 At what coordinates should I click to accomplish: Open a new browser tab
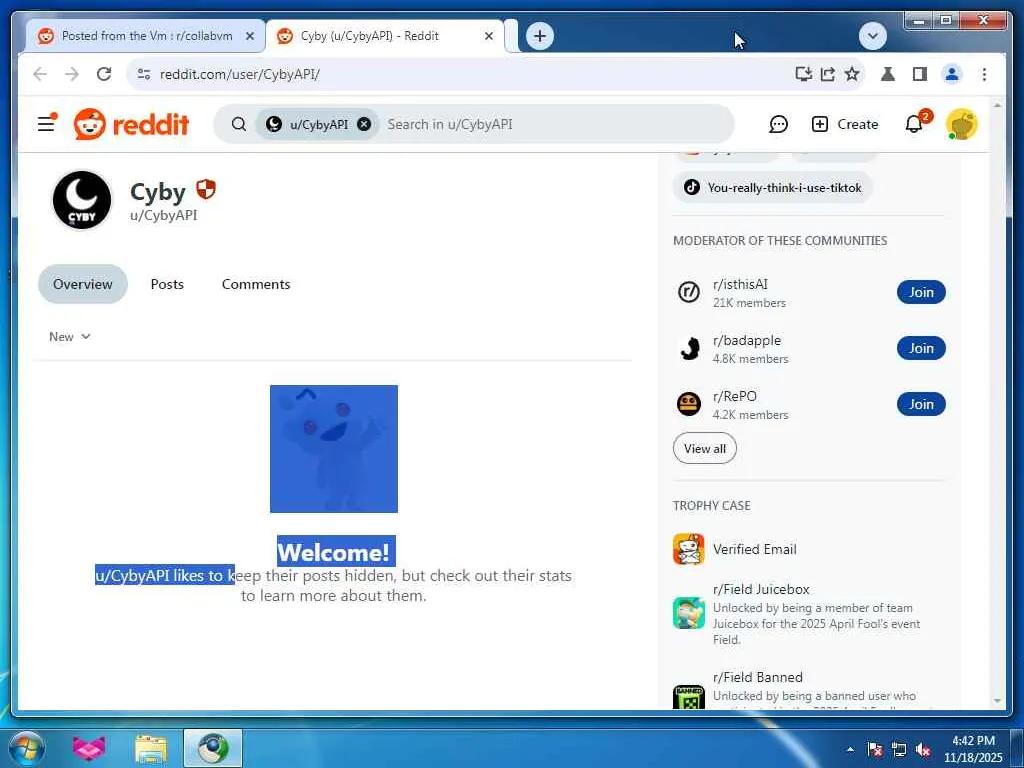(539, 36)
